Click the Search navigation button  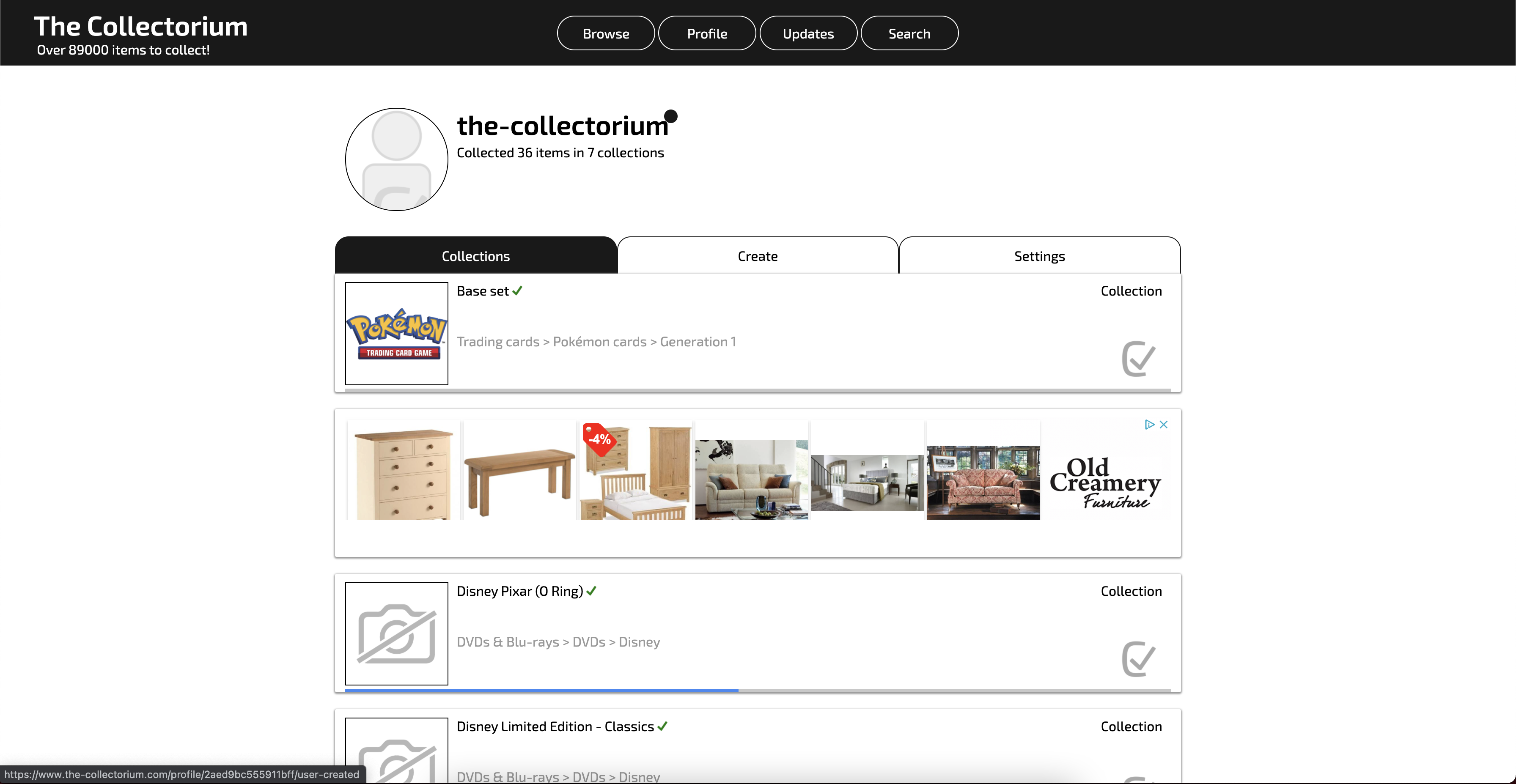[909, 33]
